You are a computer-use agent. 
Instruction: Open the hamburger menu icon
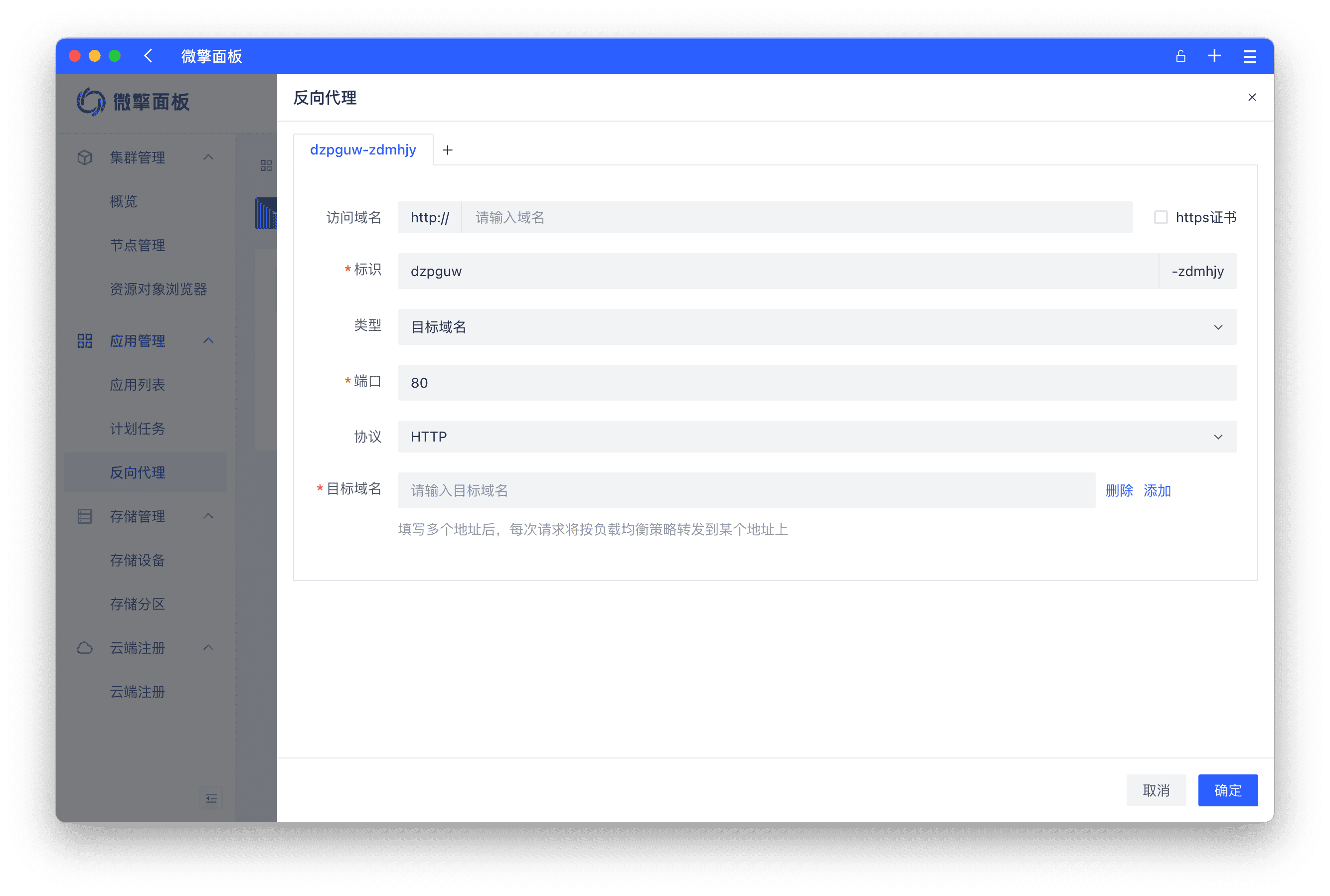(1249, 56)
